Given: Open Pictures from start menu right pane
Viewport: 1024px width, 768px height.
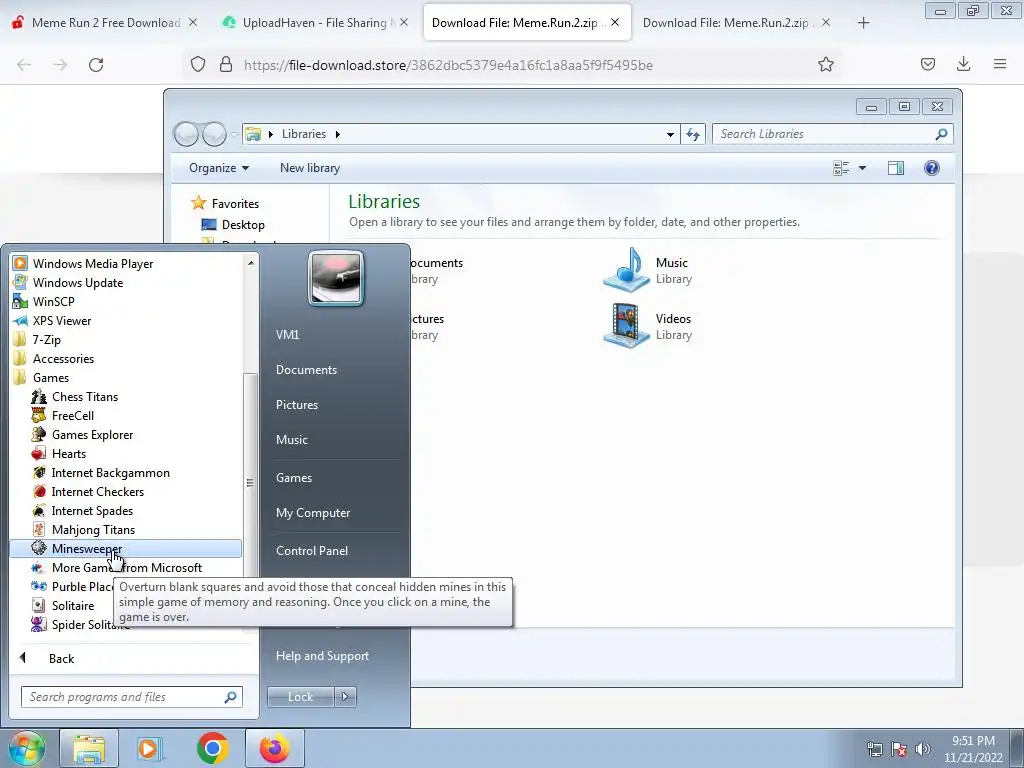Looking at the screenshot, I should [296, 405].
